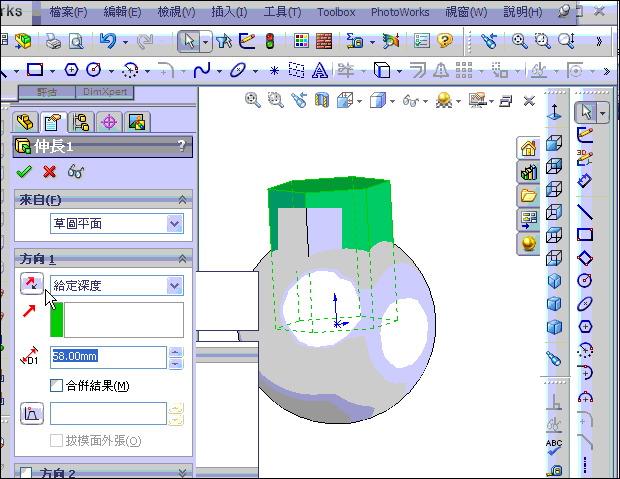Screen dimensions: 620x479
Task: Open the 檢視(V) menu
Action: click(176, 12)
